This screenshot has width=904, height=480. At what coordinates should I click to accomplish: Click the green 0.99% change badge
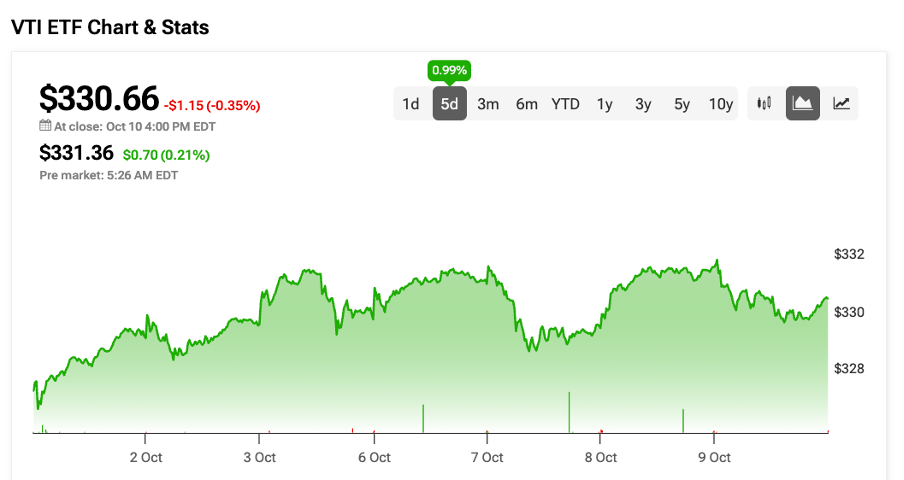pyautogui.click(x=449, y=70)
